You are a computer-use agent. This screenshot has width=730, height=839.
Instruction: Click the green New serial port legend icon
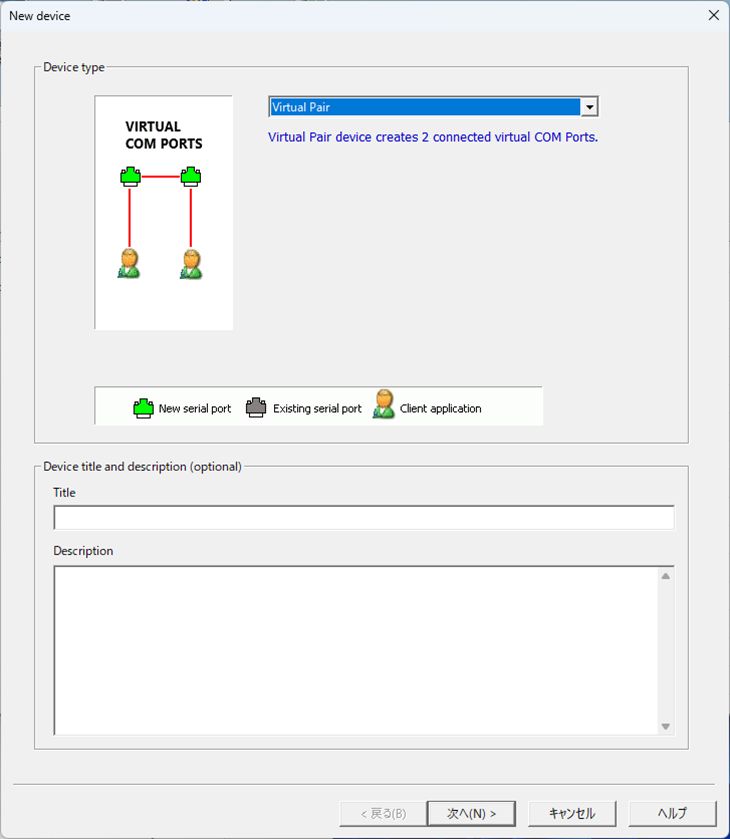pyautogui.click(x=144, y=408)
